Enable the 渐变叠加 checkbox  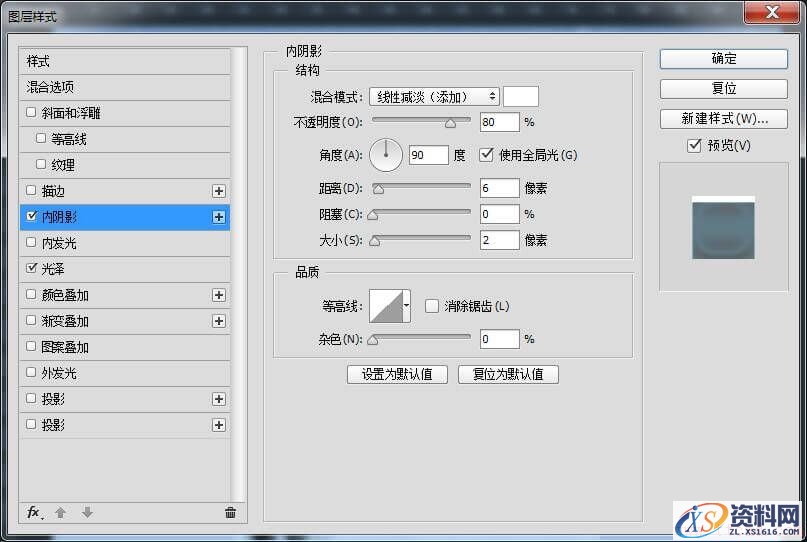click(31, 320)
